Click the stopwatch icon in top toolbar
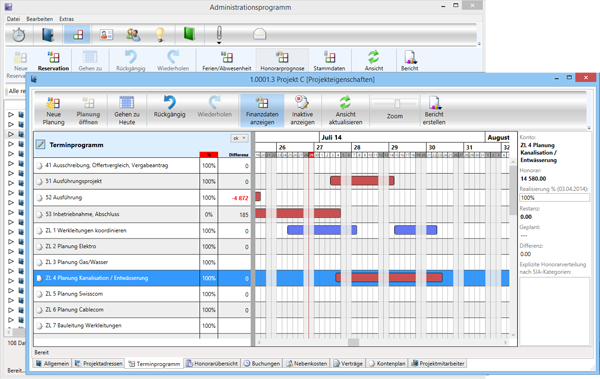 click(x=19, y=35)
